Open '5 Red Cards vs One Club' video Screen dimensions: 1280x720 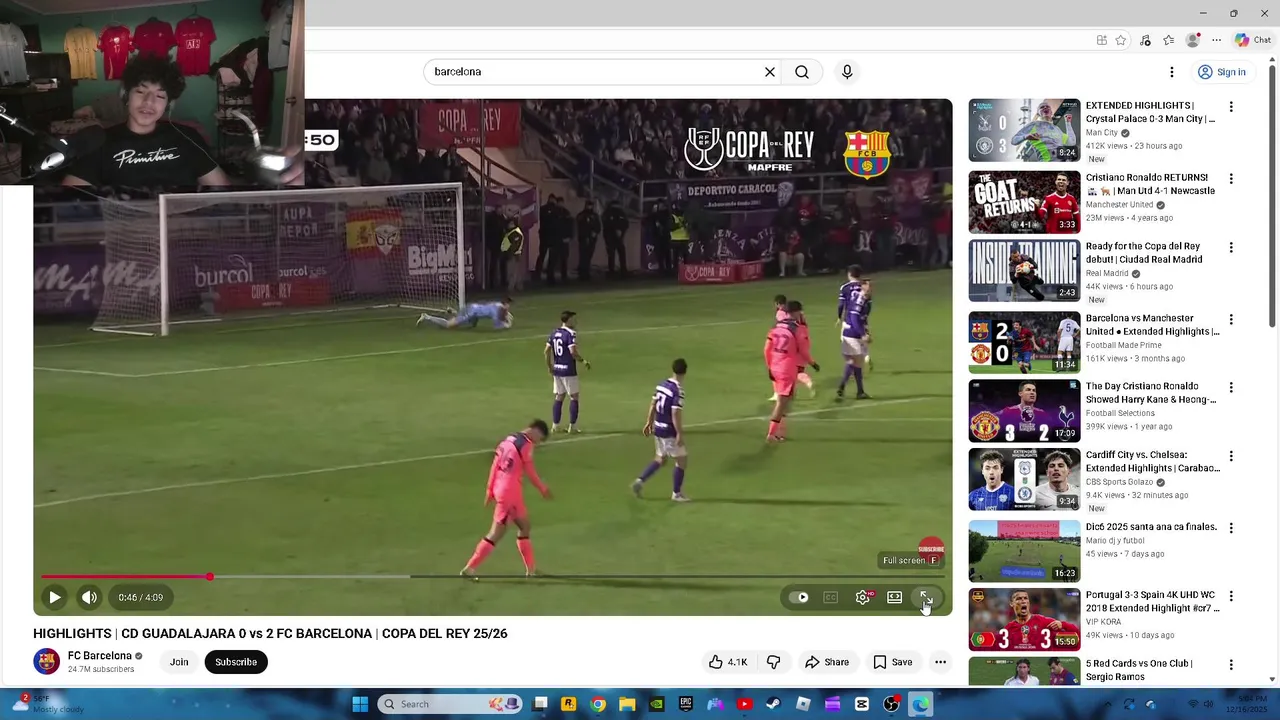coord(1139,670)
